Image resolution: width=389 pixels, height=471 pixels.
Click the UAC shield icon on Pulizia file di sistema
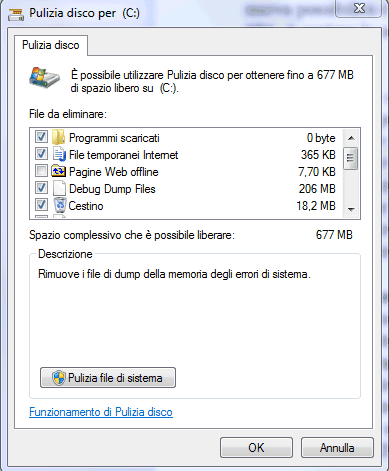click(x=59, y=378)
